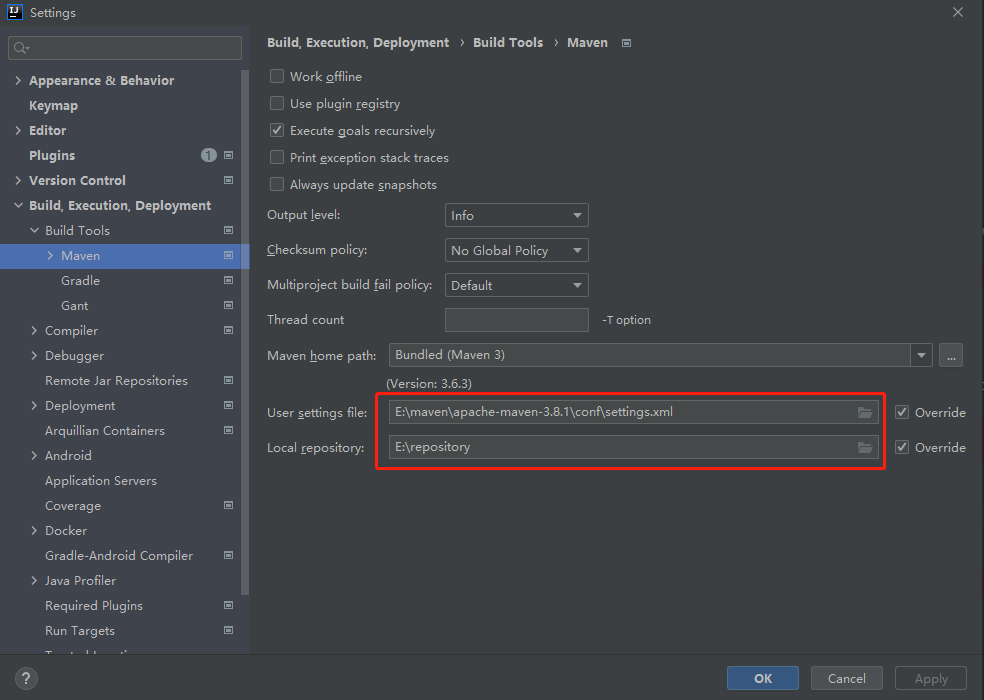This screenshot has width=984, height=700.
Task: Expand the Android tree node
Action: tap(34, 456)
